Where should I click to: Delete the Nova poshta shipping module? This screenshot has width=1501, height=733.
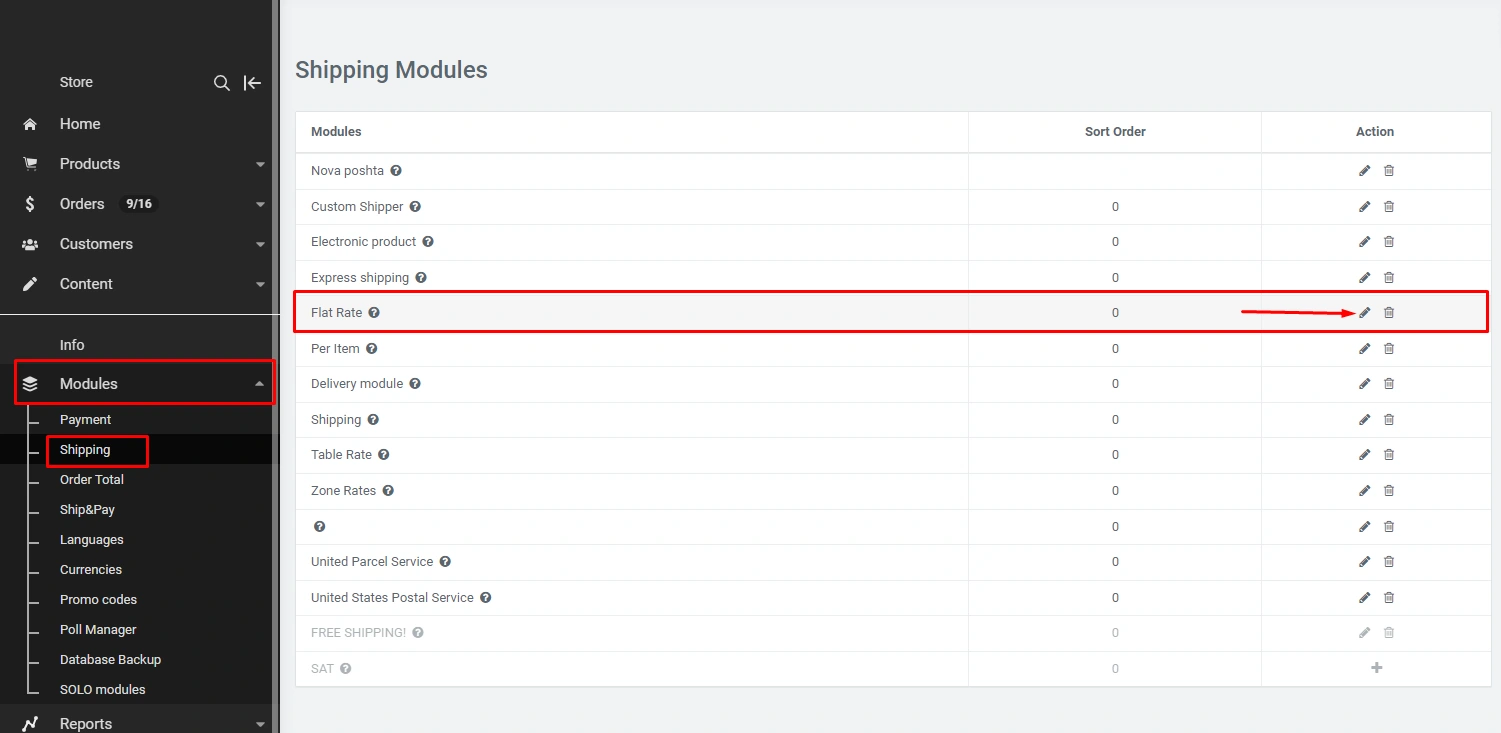[1389, 171]
